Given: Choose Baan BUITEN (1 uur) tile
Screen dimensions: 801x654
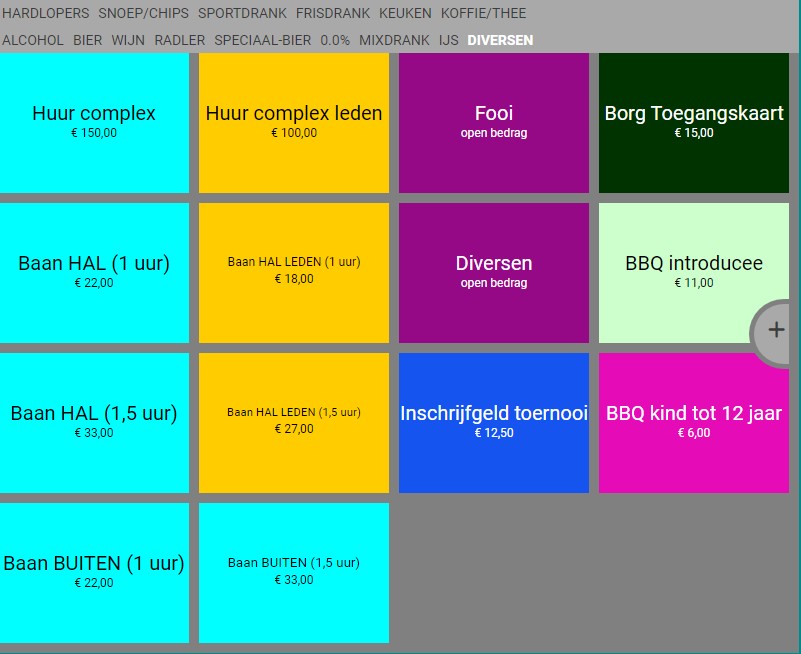Looking at the screenshot, I should coord(94,572).
